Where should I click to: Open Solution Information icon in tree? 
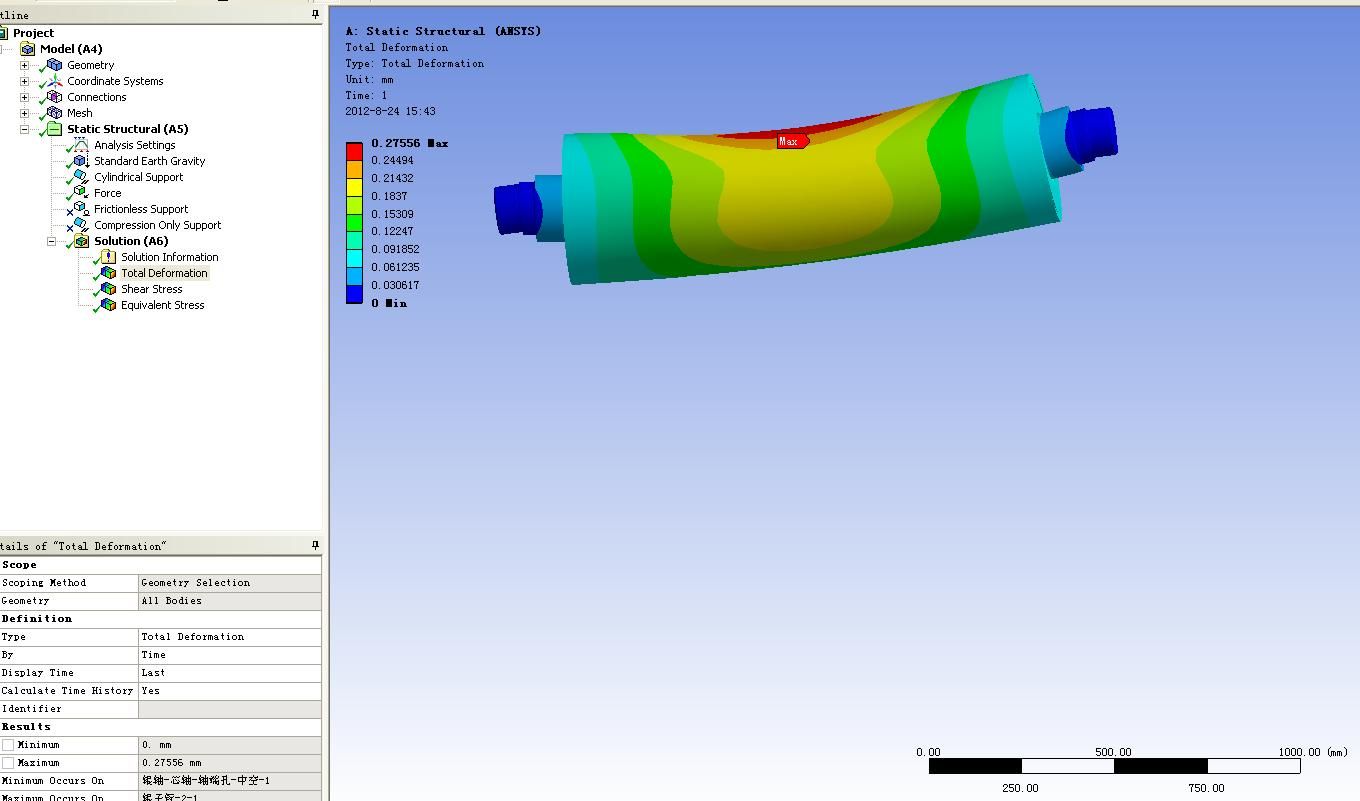pos(107,257)
